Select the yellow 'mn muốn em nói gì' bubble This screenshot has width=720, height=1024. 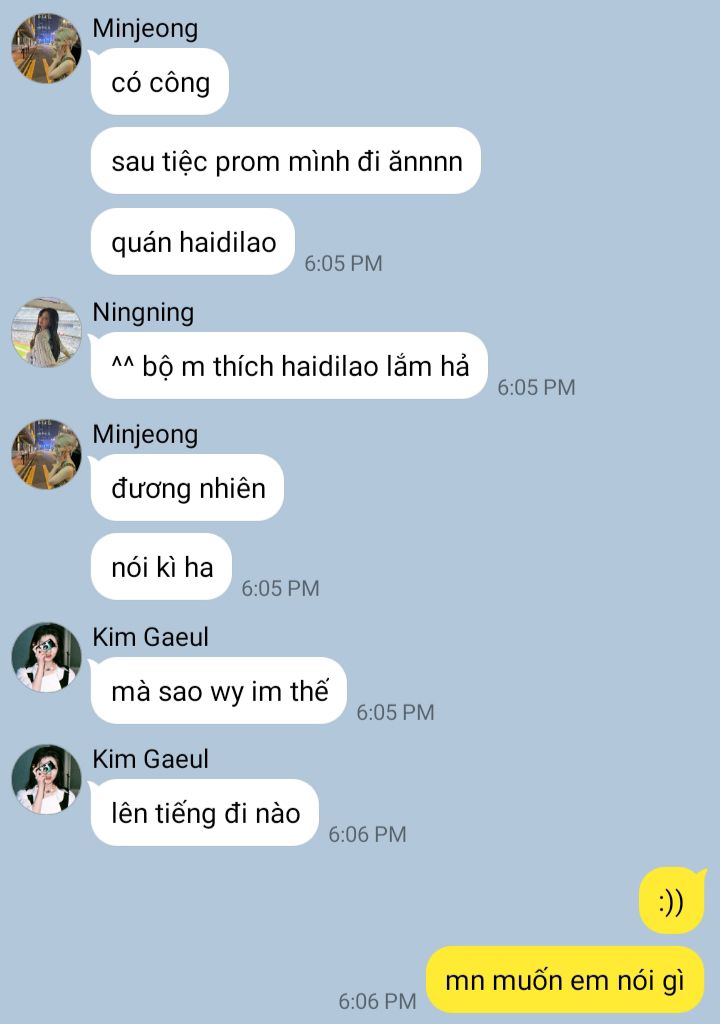tap(566, 980)
